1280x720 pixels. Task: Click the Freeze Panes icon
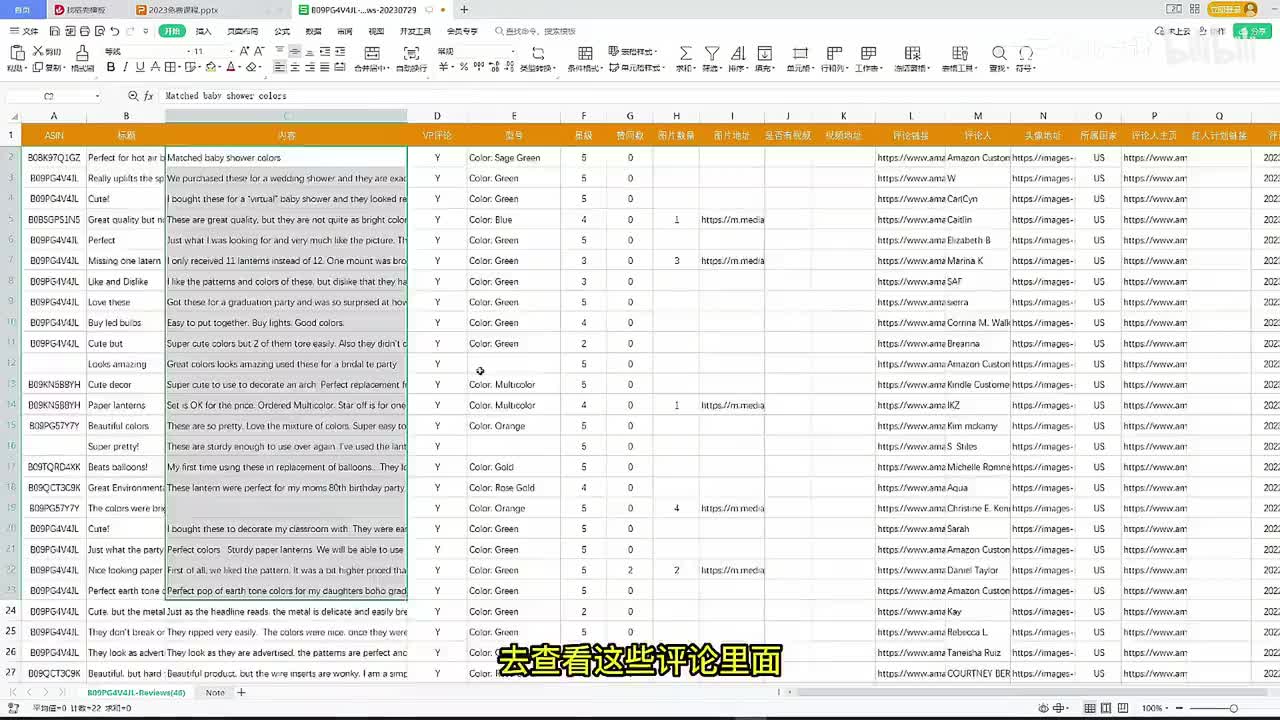[912, 53]
